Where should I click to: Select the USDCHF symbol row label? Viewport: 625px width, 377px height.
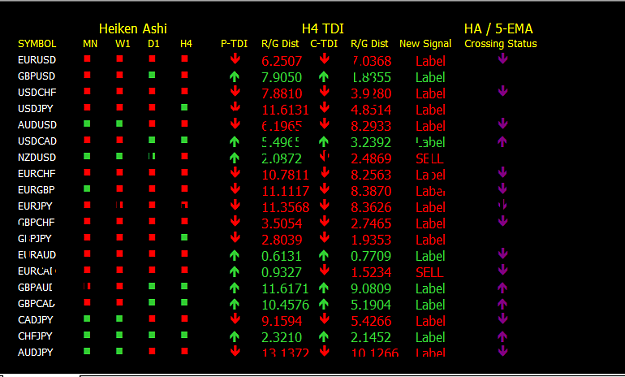pyautogui.click(x=37, y=92)
